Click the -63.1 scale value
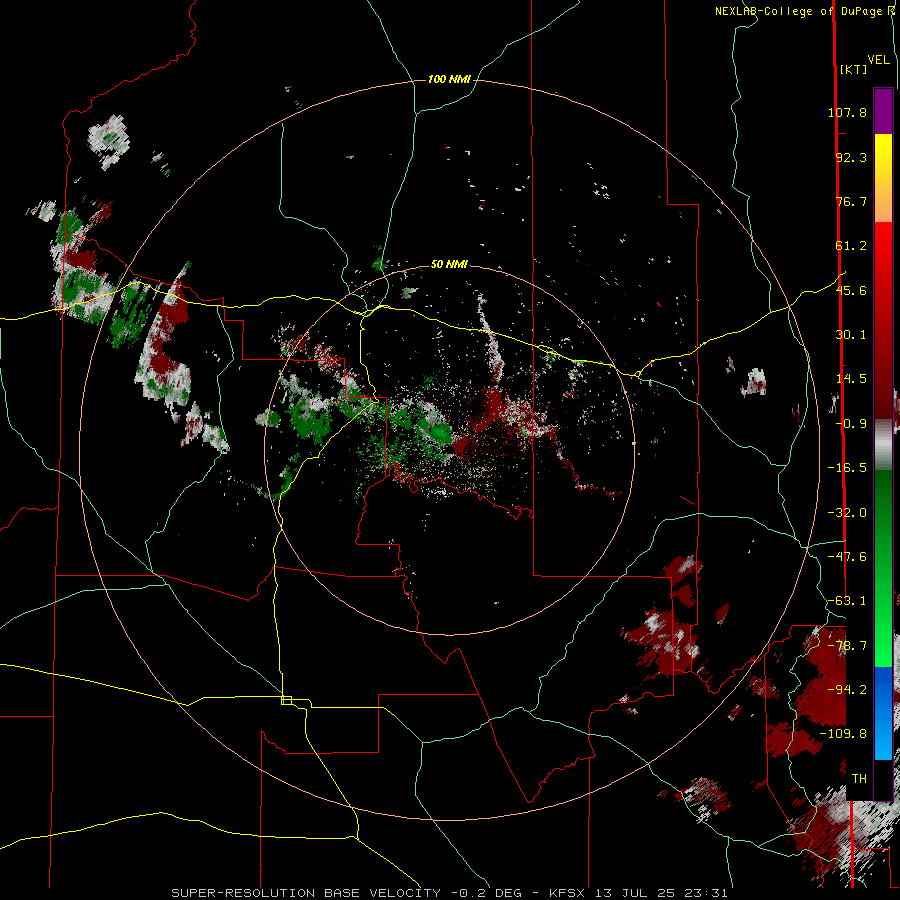 coord(847,601)
